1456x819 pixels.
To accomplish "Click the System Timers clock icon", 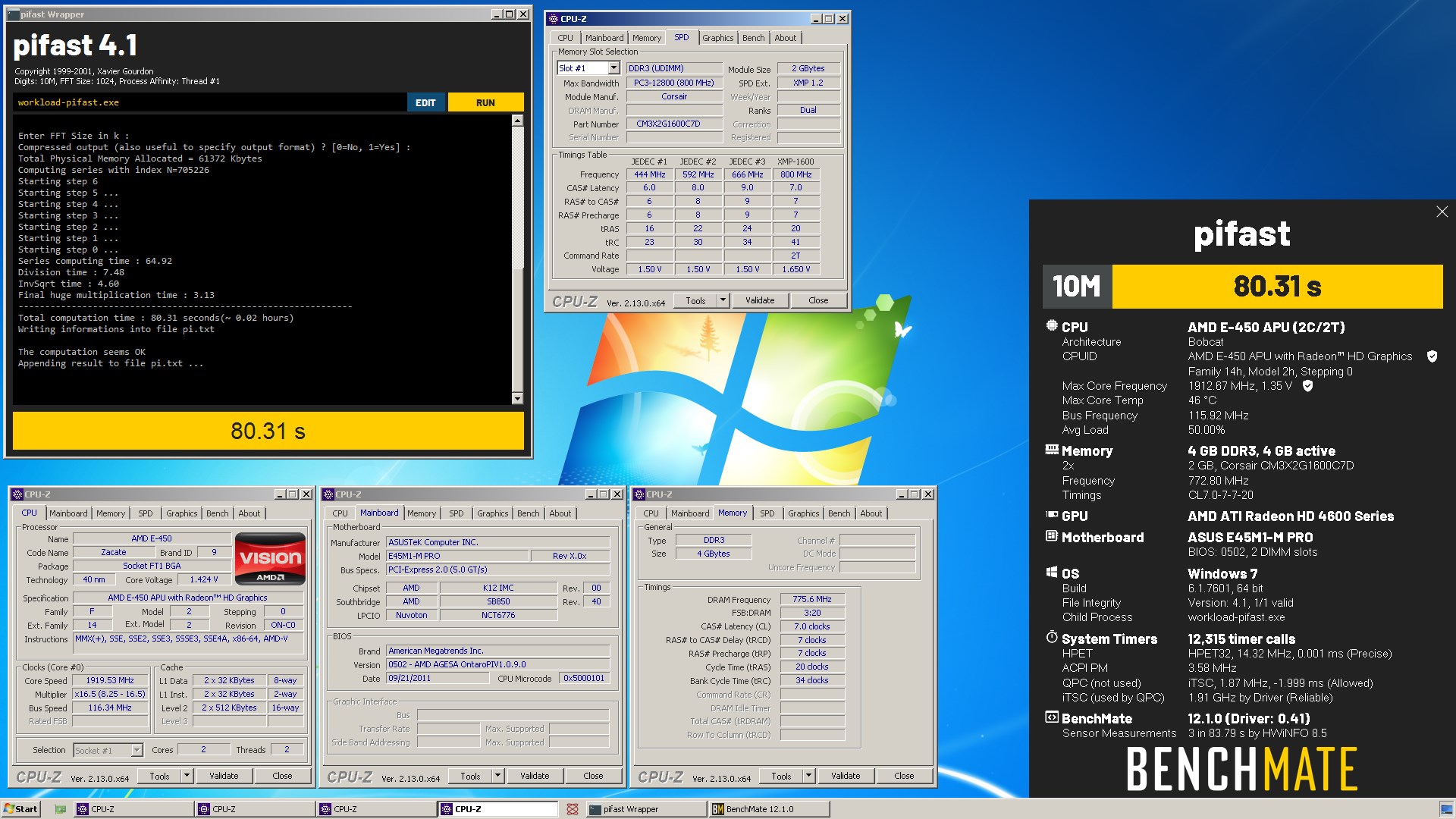I will pyautogui.click(x=1052, y=638).
